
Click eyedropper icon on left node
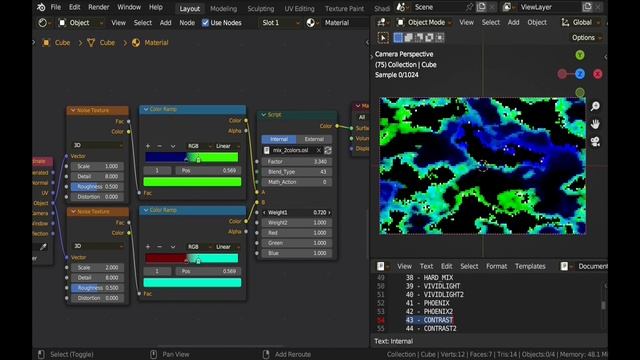tap(43, 247)
